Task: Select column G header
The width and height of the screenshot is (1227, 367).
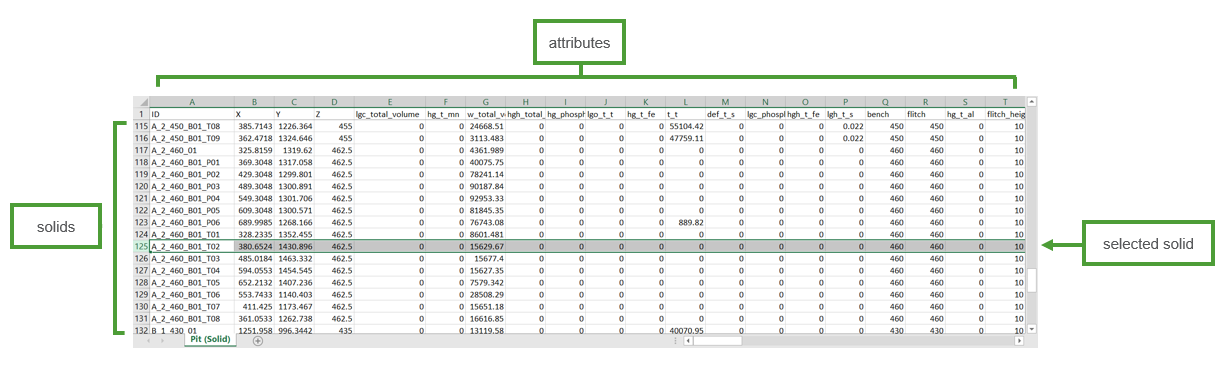Action: click(x=485, y=101)
